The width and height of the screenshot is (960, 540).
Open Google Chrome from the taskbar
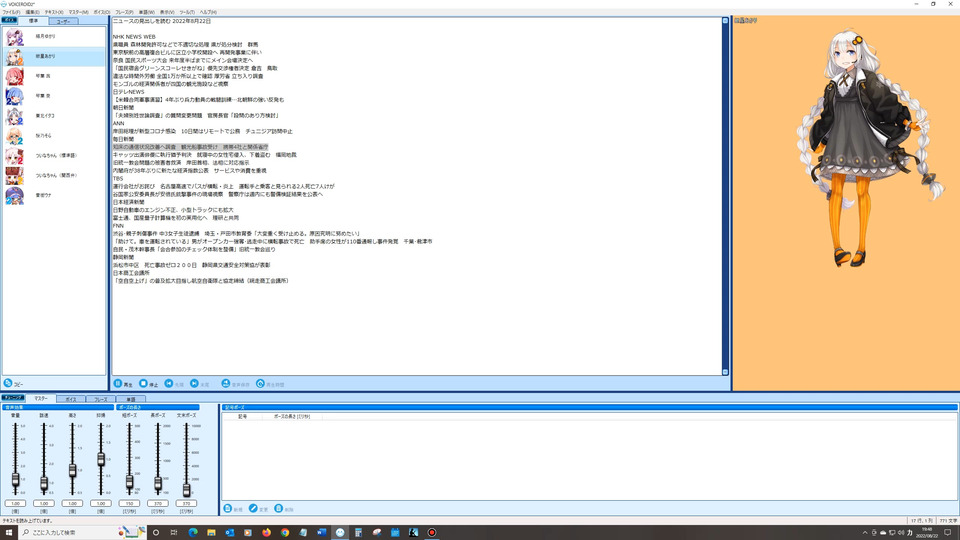click(x=285, y=533)
